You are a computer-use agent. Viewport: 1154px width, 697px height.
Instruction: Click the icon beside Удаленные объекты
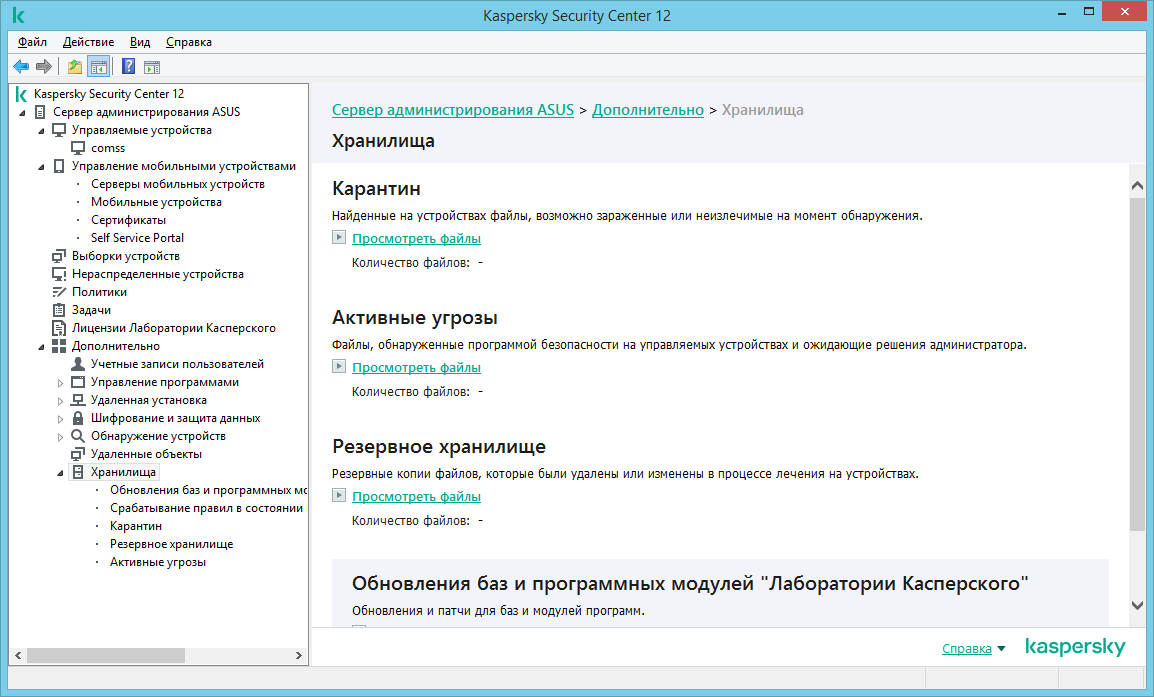[x=78, y=454]
